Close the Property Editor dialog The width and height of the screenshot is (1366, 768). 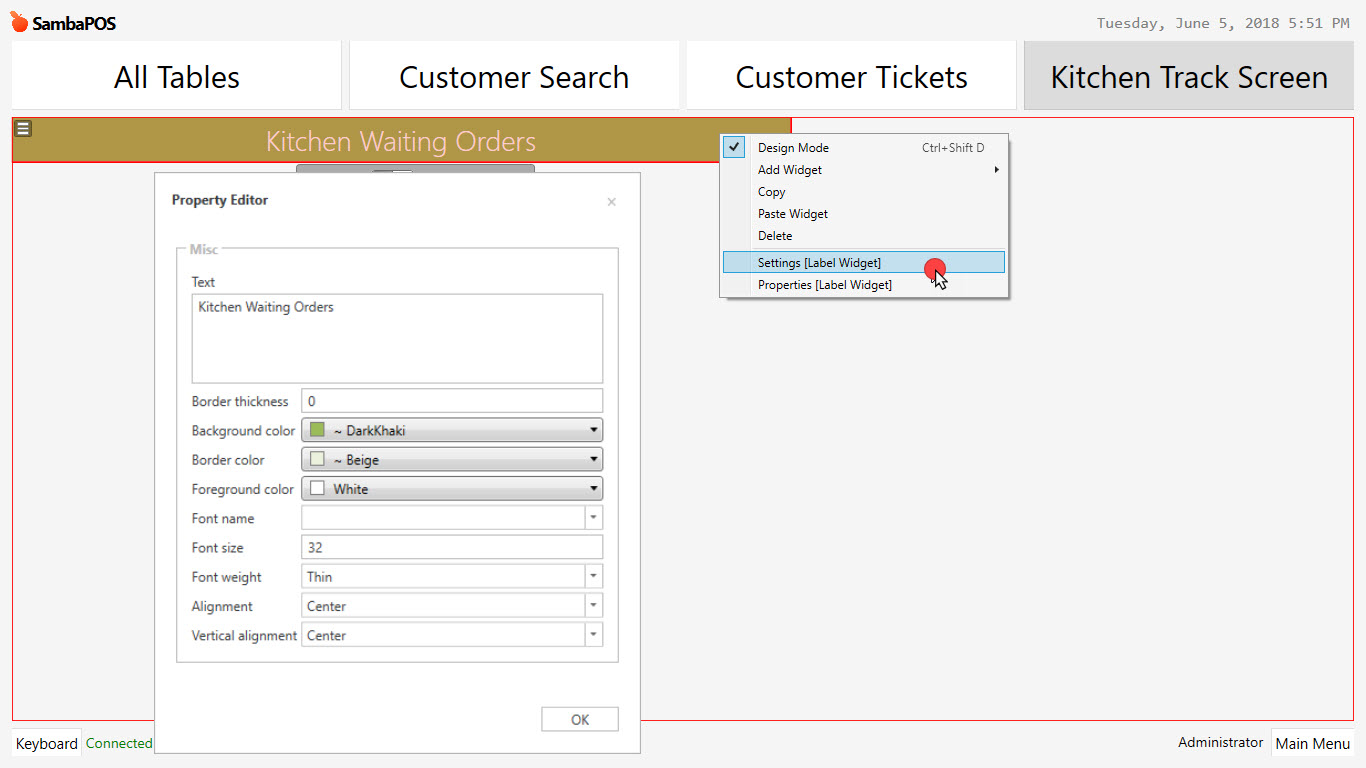(611, 201)
